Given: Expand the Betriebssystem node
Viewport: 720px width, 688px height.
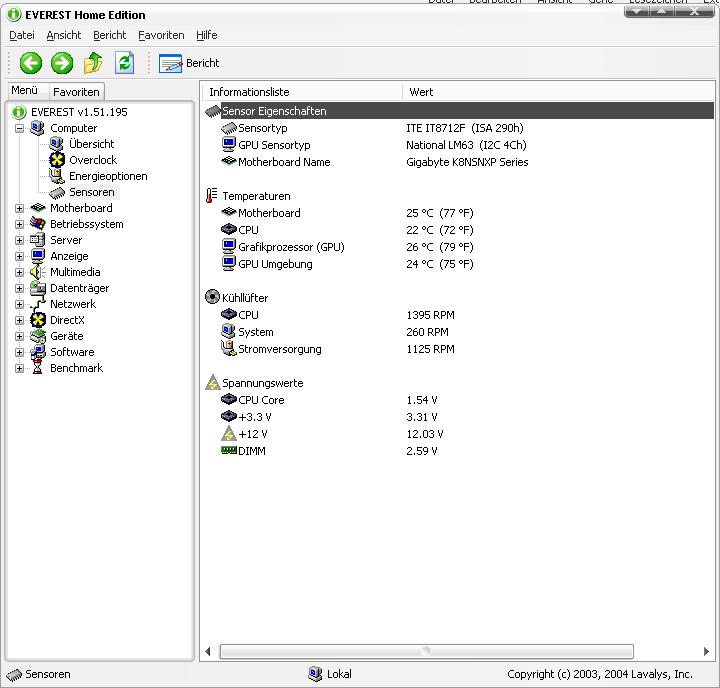Looking at the screenshot, I should pos(19,224).
